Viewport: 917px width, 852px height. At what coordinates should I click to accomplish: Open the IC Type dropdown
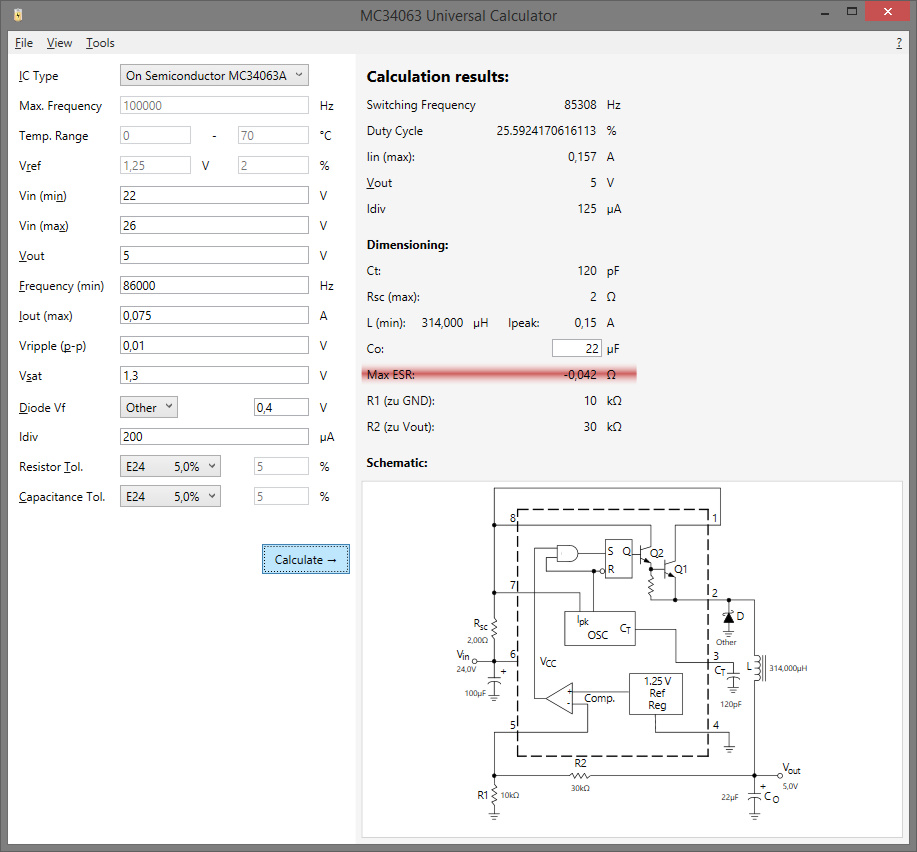[214, 76]
